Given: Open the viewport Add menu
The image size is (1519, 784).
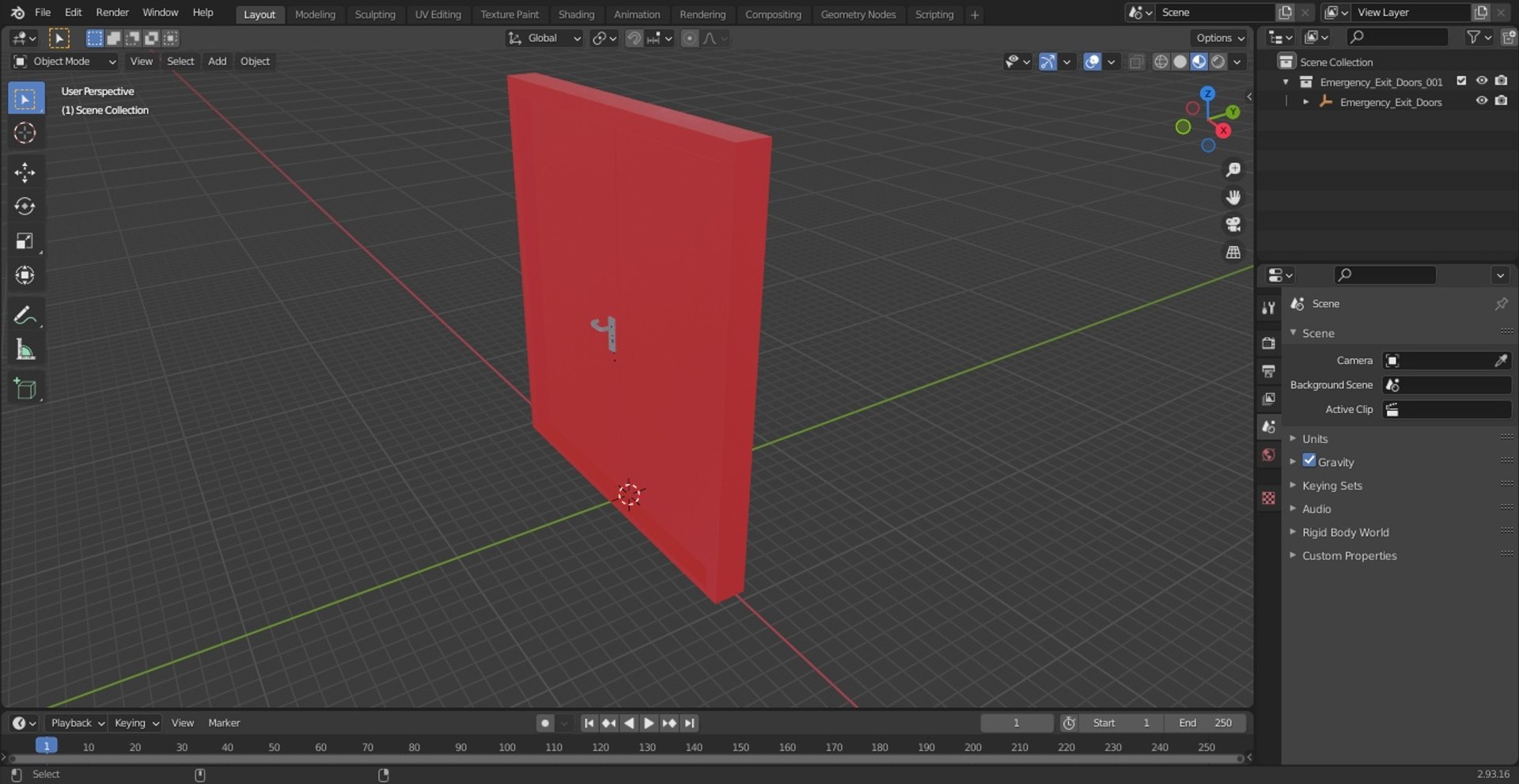Looking at the screenshot, I should pos(217,62).
